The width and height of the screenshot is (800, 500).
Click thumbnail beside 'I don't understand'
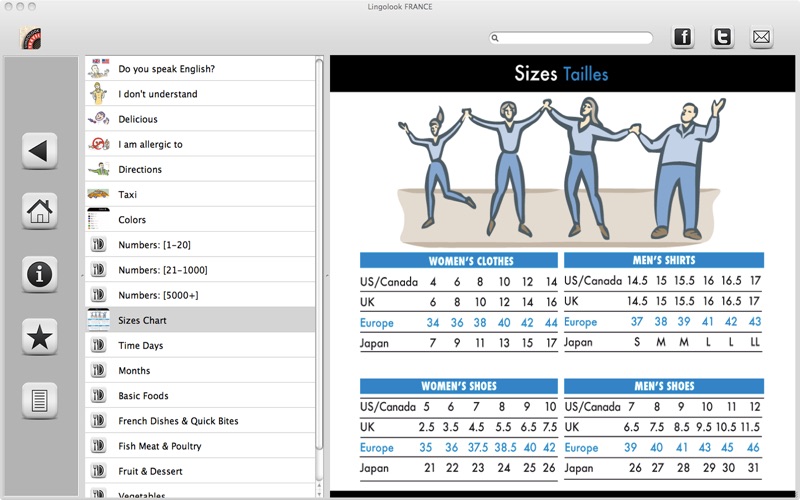[x=98, y=93]
